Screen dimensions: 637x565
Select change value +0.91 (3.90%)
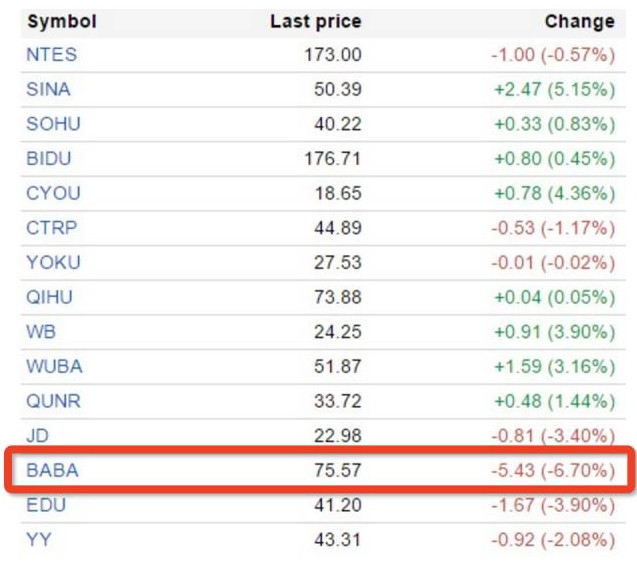click(555, 332)
